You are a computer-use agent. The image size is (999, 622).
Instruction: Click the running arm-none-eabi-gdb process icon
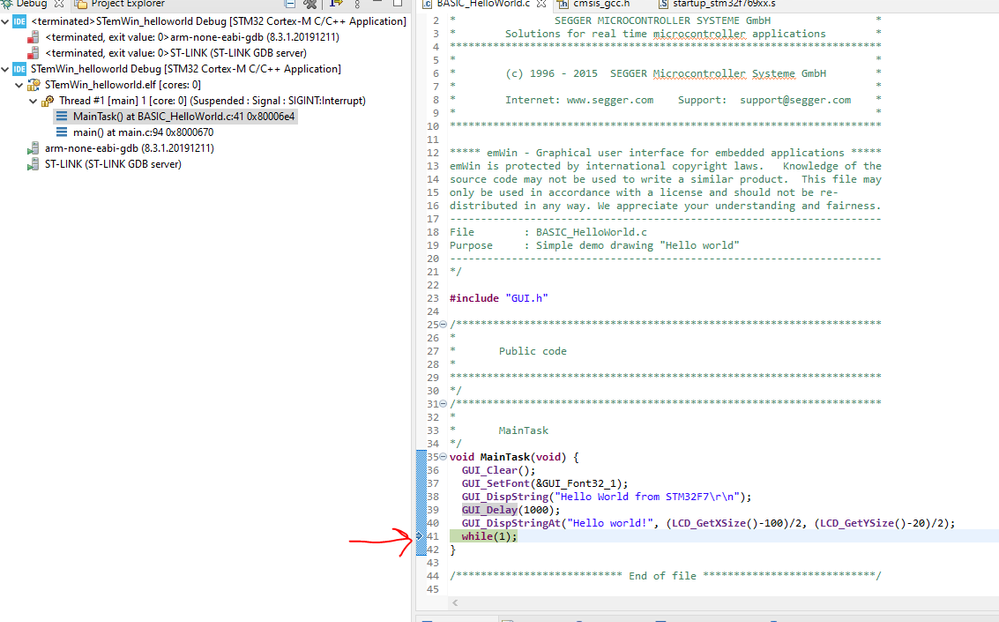[x=33, y=148]
